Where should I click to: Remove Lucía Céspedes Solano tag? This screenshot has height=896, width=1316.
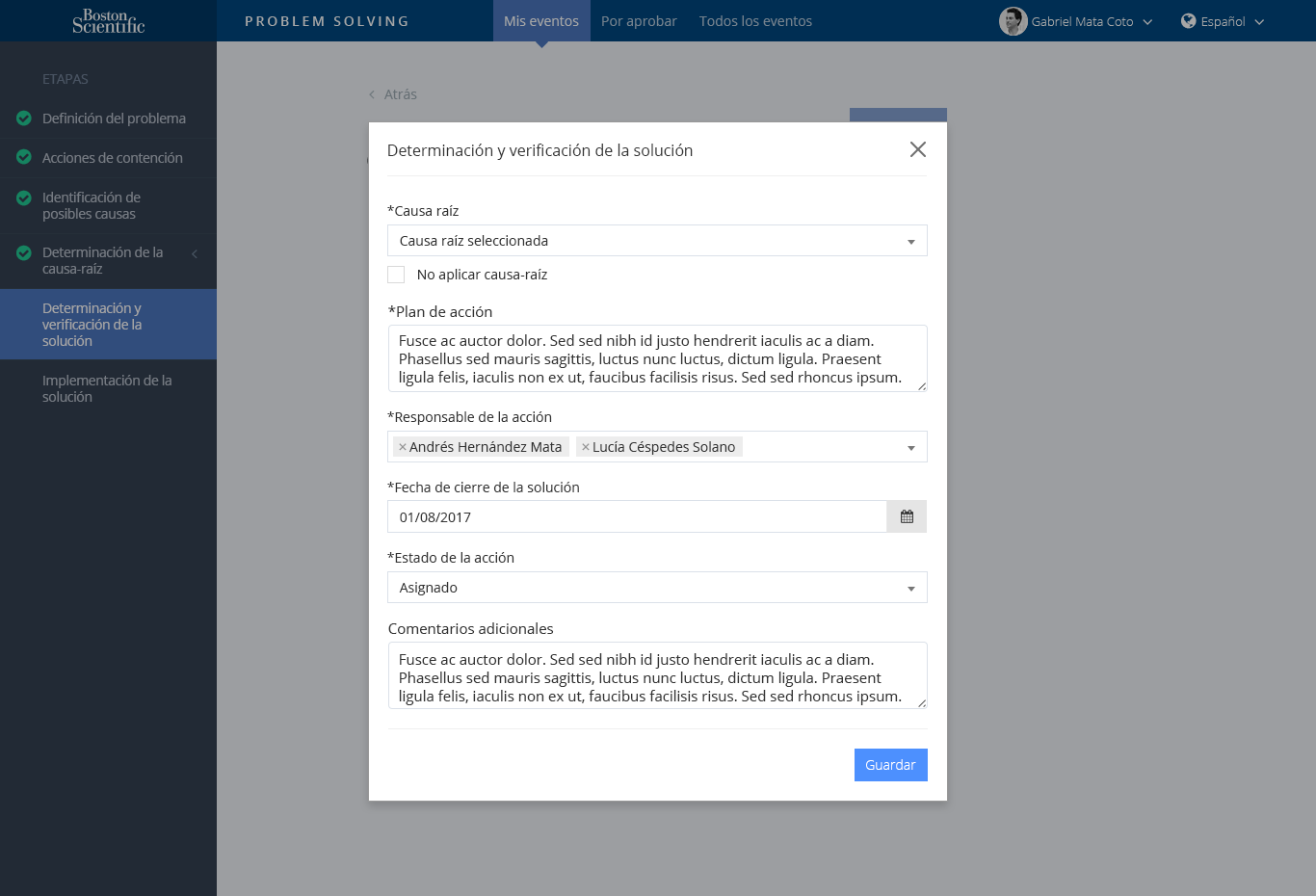click(x=586, y=447)
